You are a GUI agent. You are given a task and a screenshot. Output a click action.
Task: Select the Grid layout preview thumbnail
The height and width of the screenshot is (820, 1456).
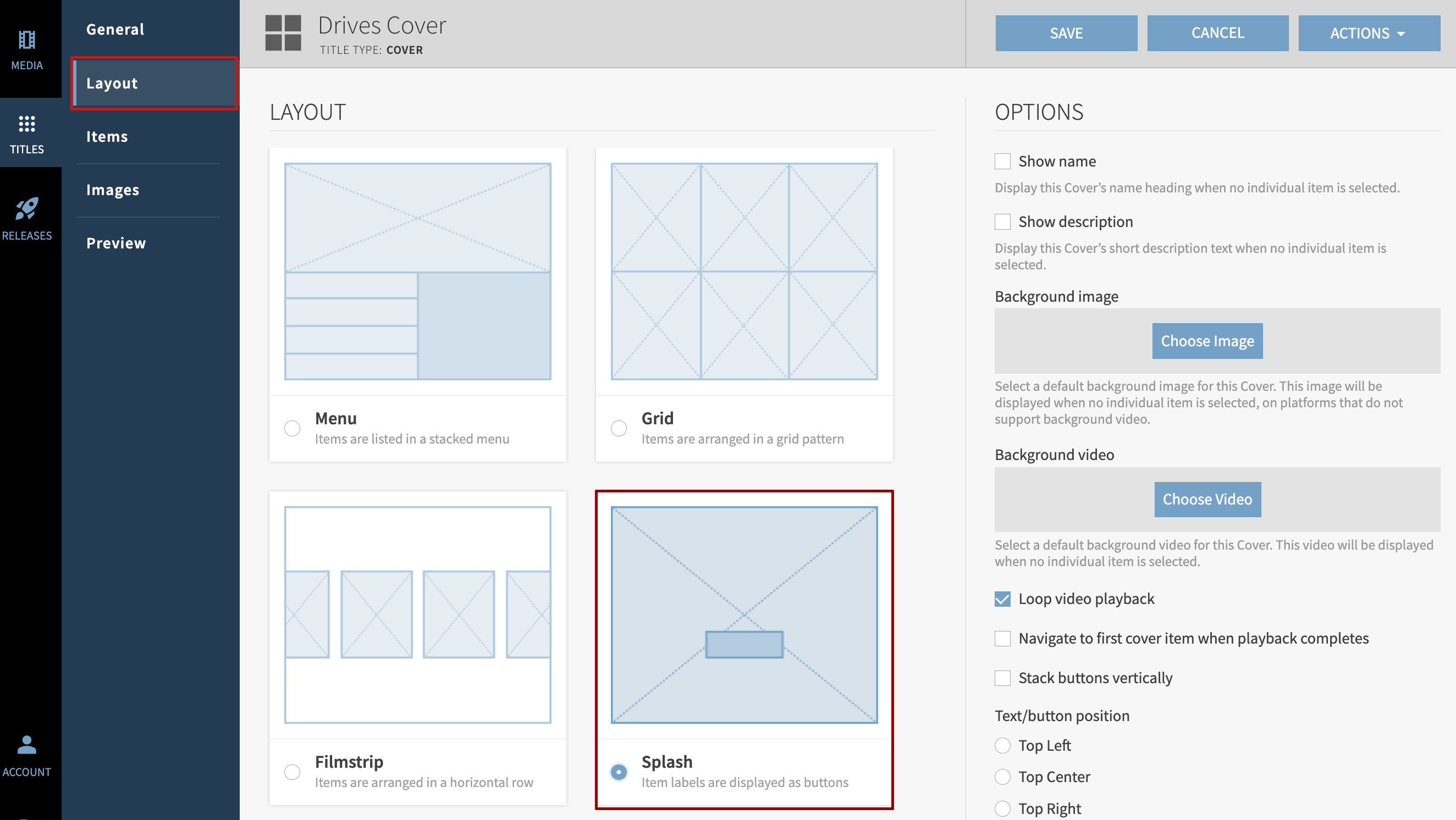click(744, 272)
